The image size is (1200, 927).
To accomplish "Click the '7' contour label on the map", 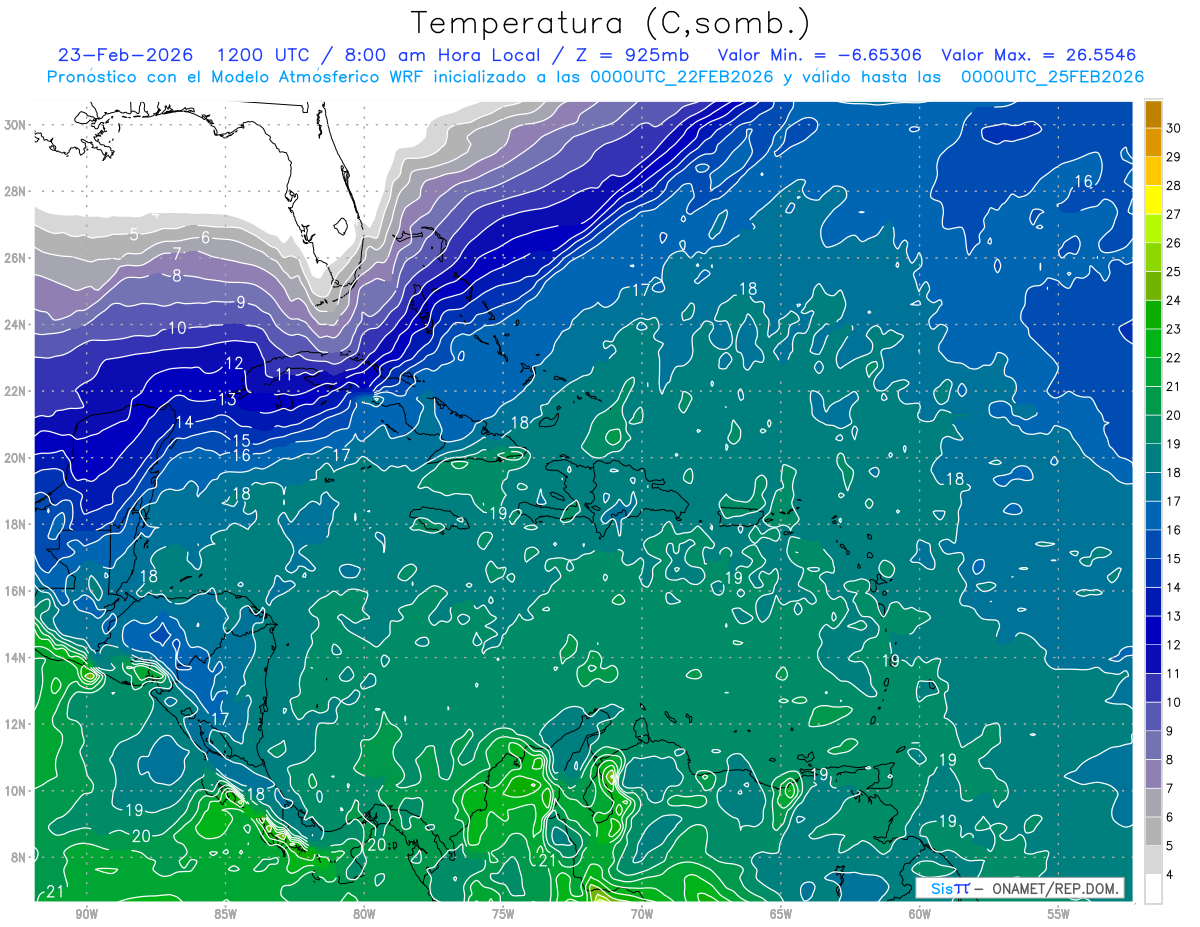I will click(x=177, y=255).
